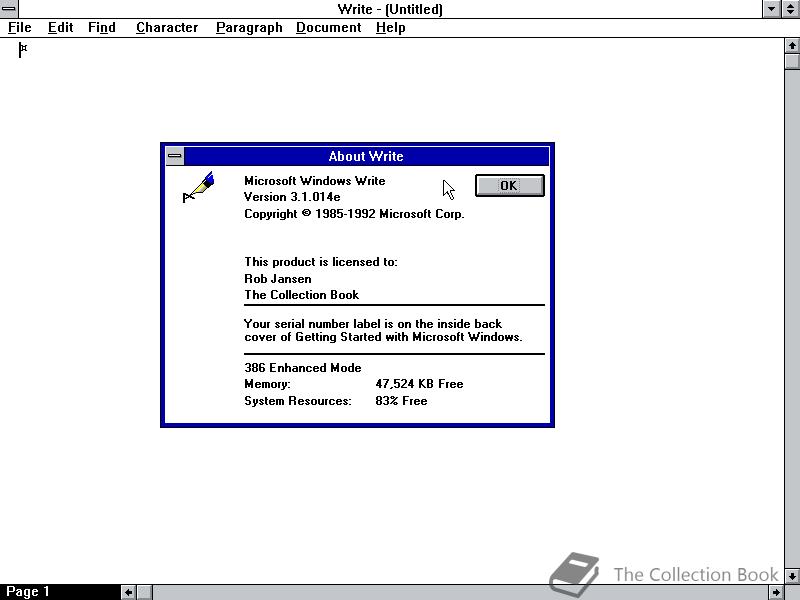
Task: Click the 'Version 3.1.014e' text
Action: (292, 197)
